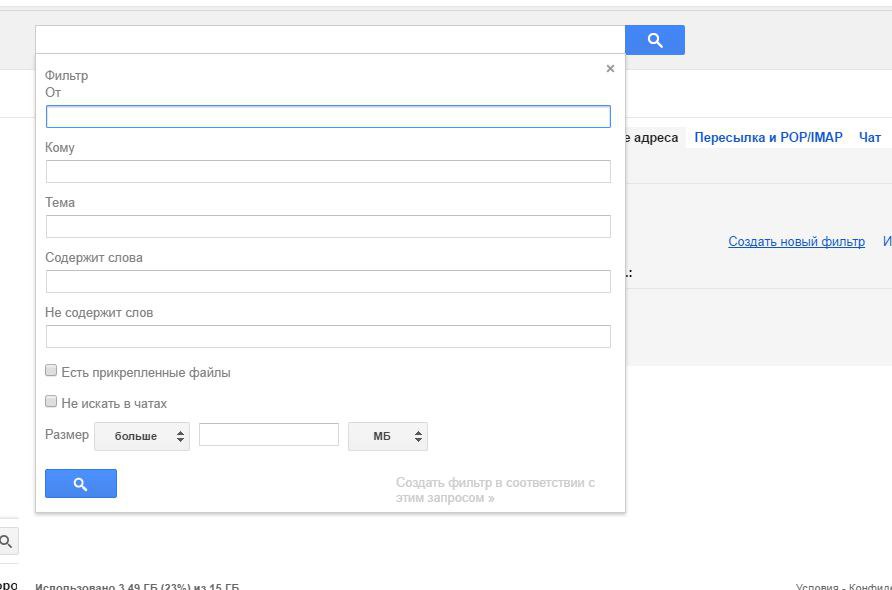Click Создать фильтр в соответствии с этим запросом

tap(495, 490)
